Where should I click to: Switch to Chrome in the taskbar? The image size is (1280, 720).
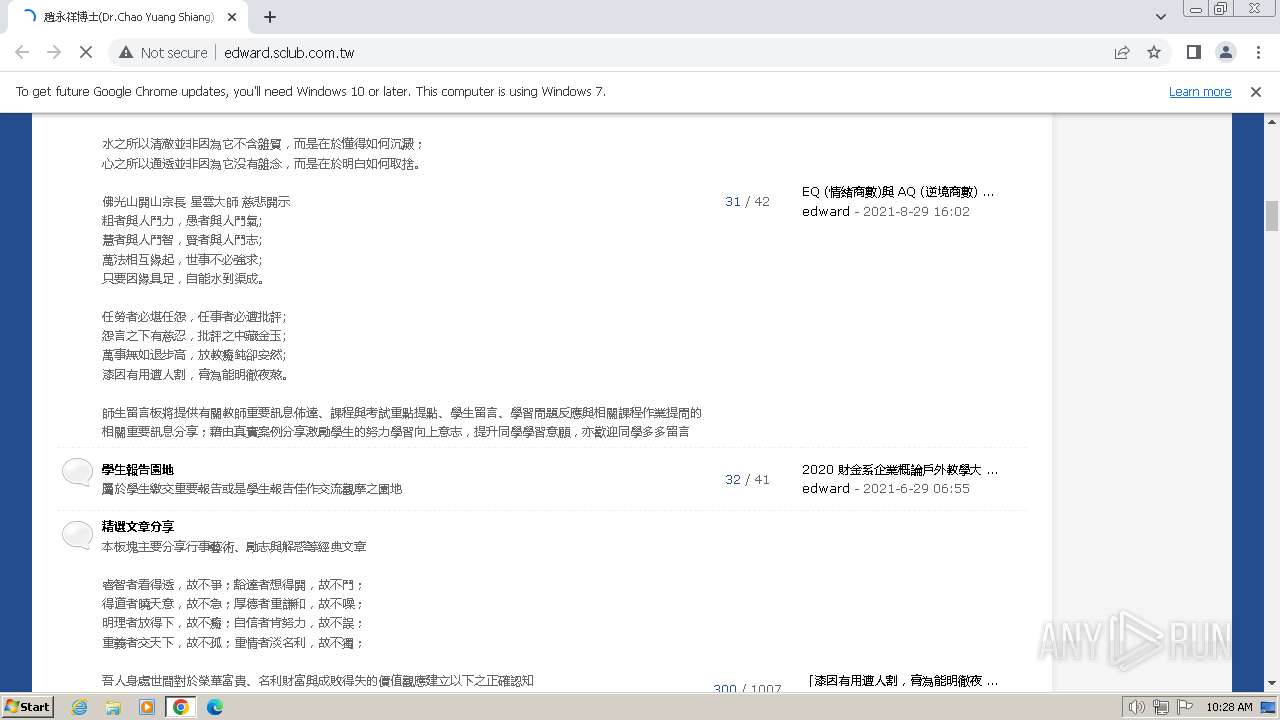(181, 707)
